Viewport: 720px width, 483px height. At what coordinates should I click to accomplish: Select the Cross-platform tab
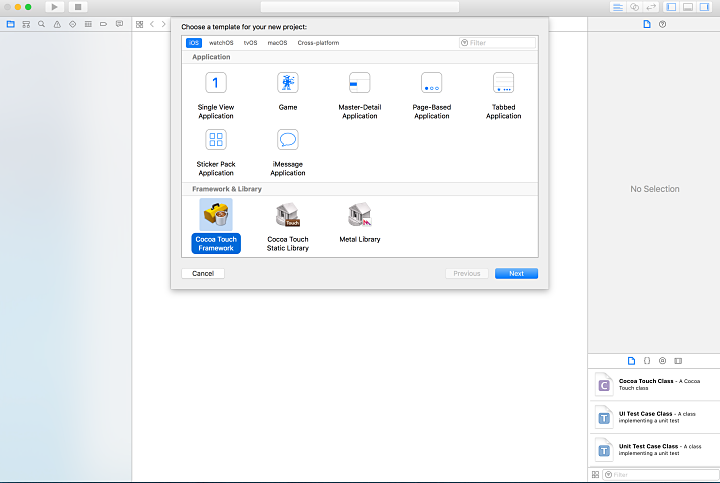point(318,43)
